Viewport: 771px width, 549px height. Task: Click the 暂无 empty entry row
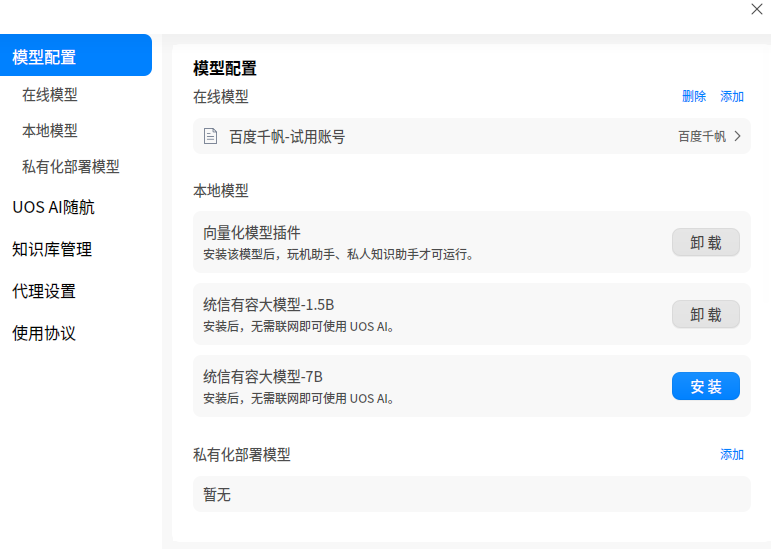click(x=472, y=494)
